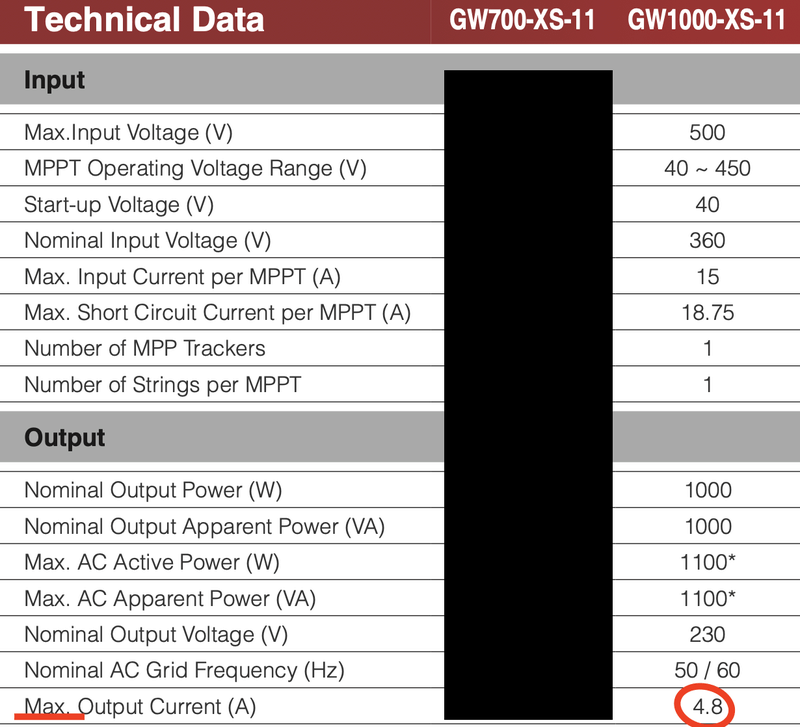Click the 18.75 short circuit current value
This screenshot has height=727, width=800.
coord(708,313)
